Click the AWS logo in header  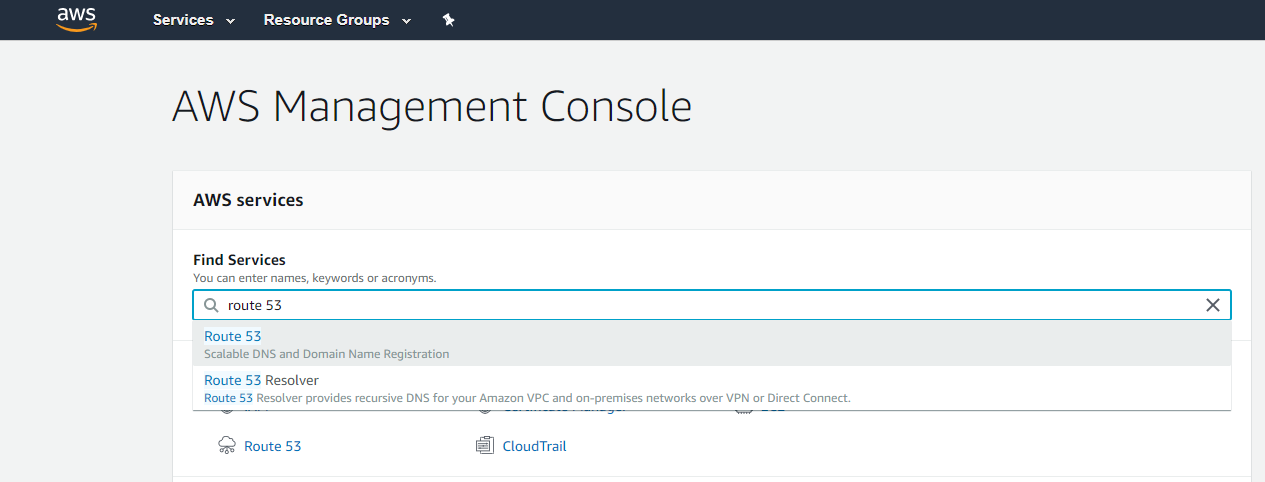coord(76,19)
